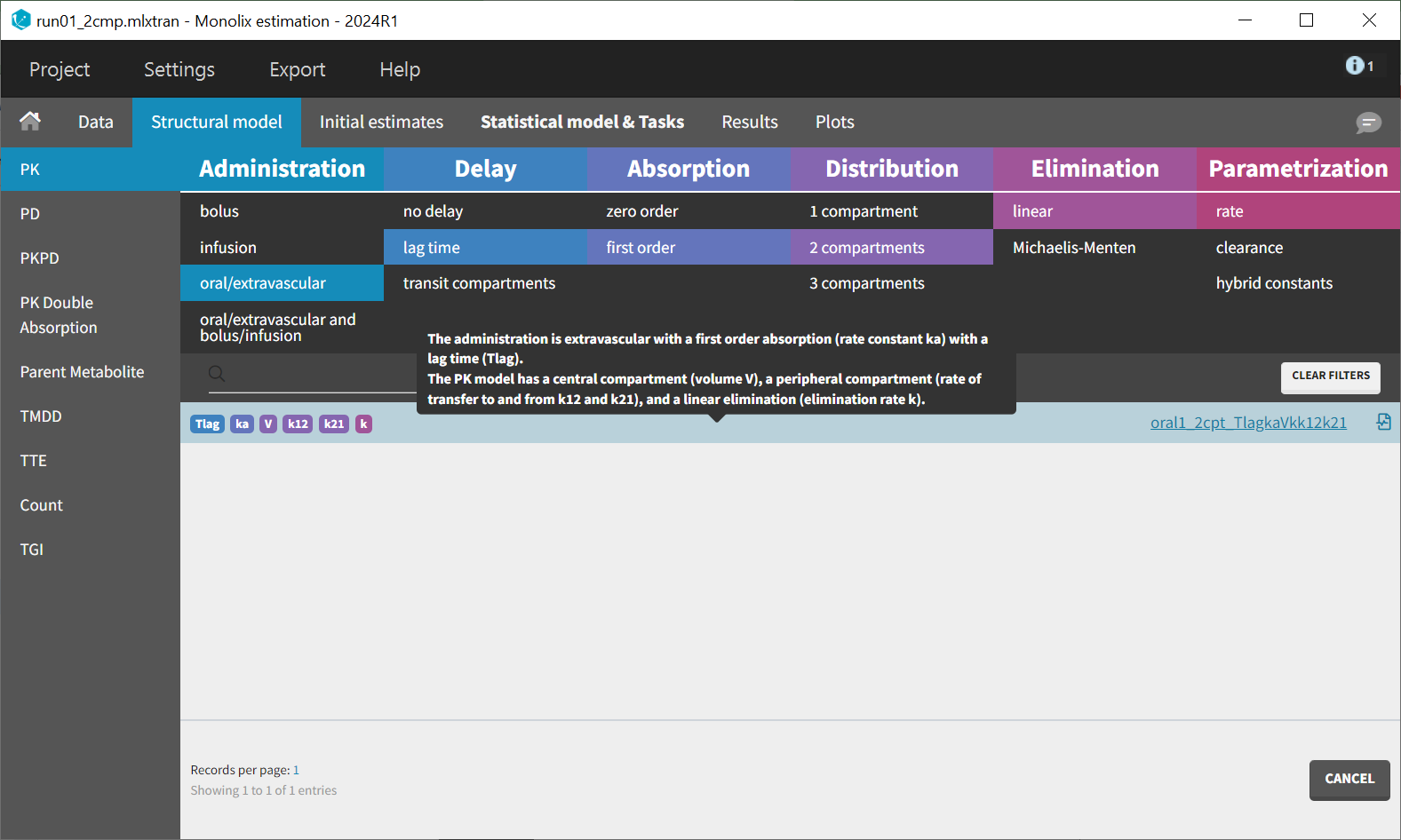Select the bolus administration filter

pyautogui.click(x=219, y=211)
